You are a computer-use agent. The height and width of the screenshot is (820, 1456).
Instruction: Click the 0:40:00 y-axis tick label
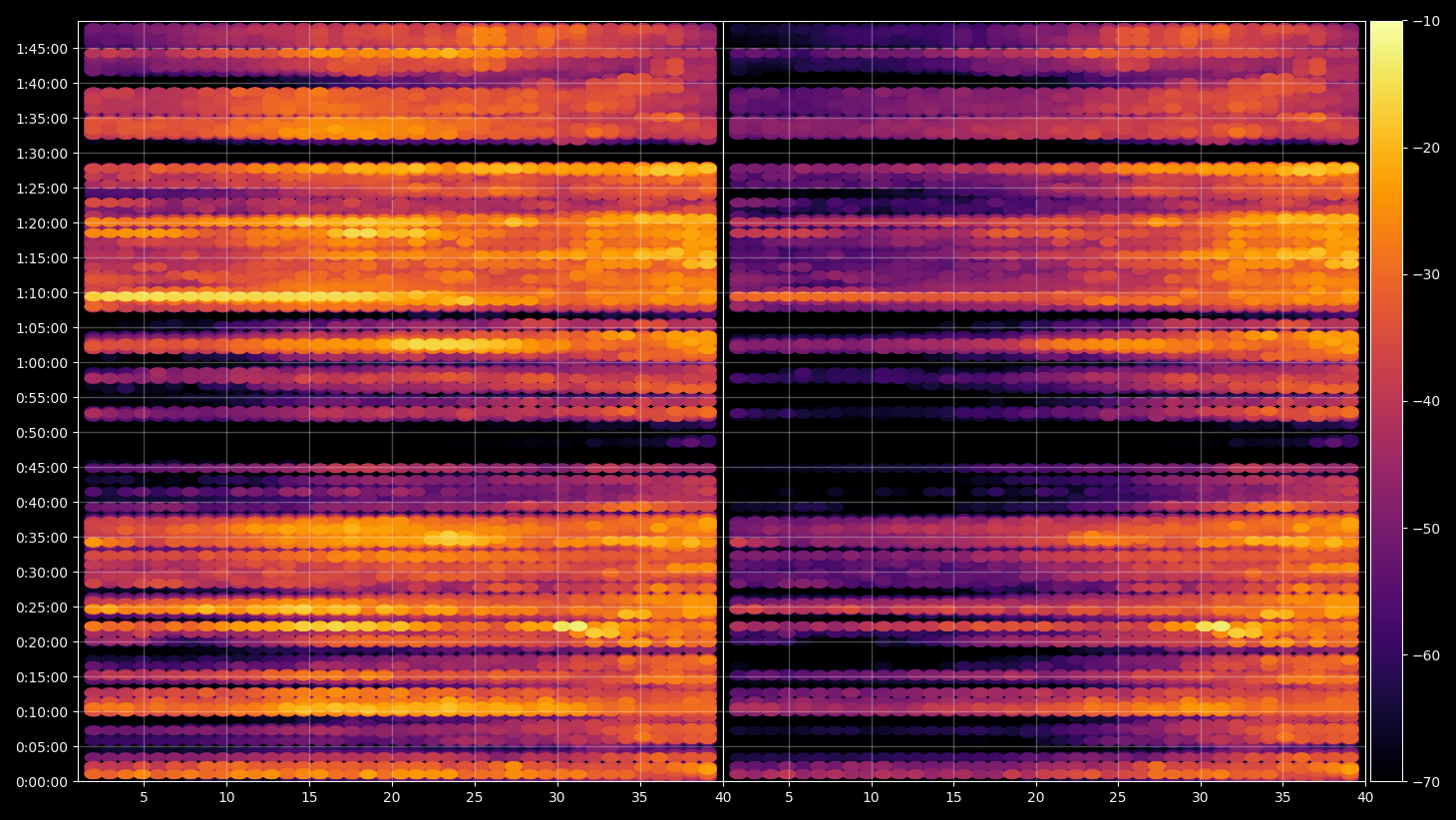click(42, 503)
